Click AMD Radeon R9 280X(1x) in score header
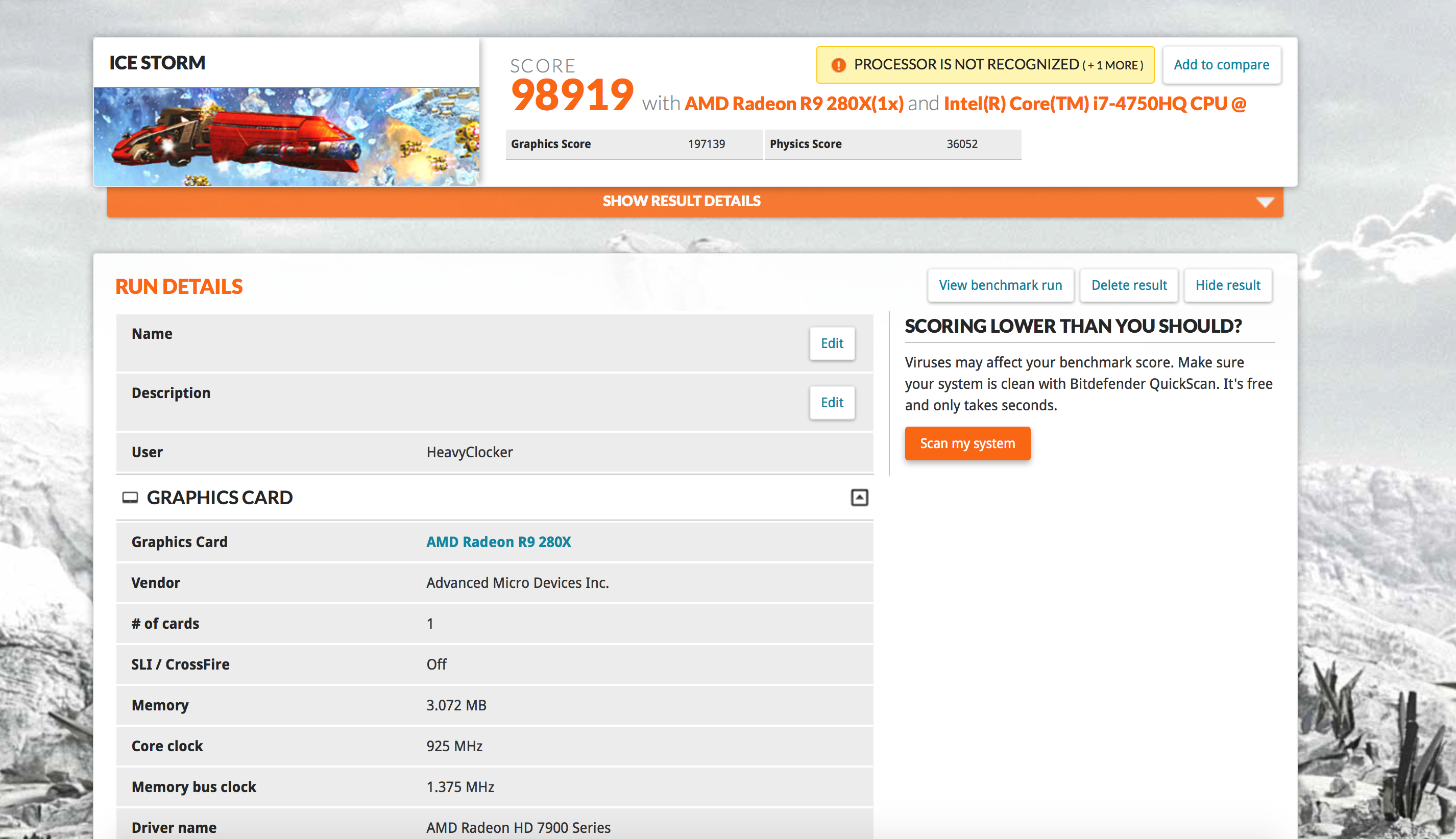The height and width of the screenshot is (839, 1456). click(794, 104)
